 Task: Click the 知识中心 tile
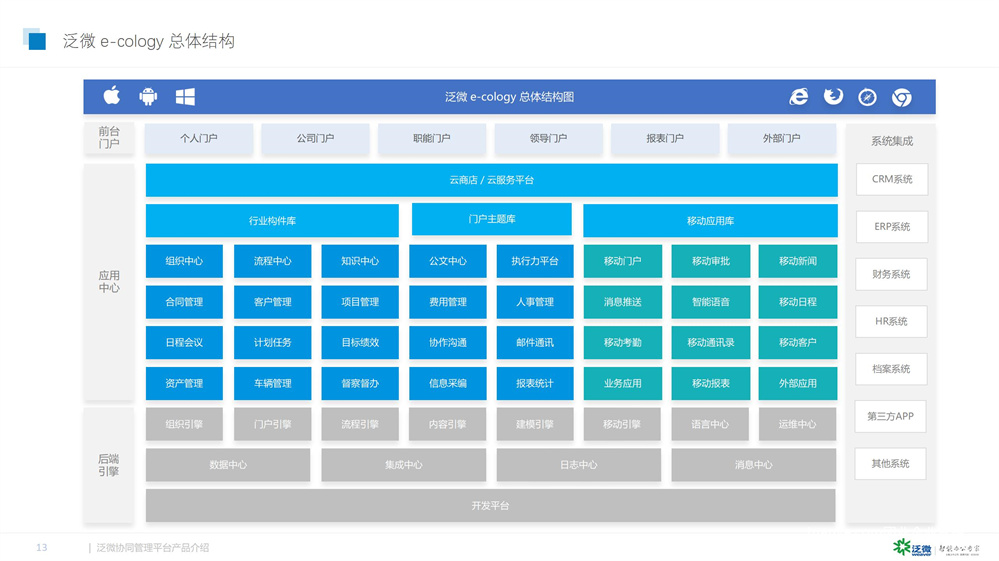[360, 261]
